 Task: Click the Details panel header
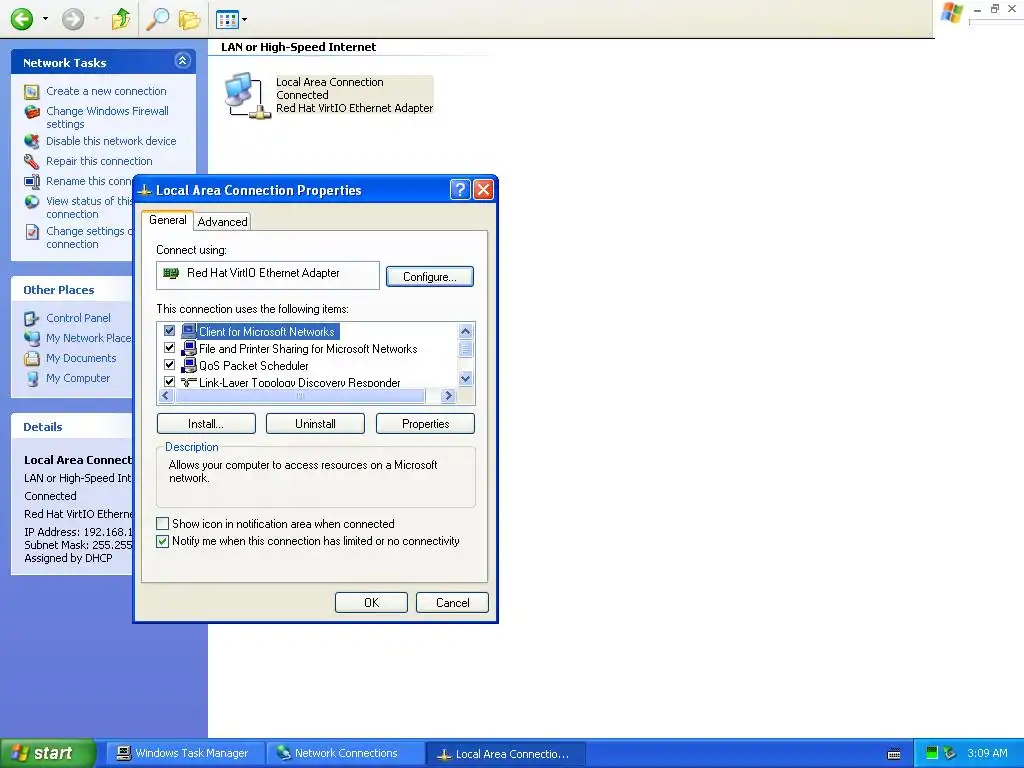72,427
